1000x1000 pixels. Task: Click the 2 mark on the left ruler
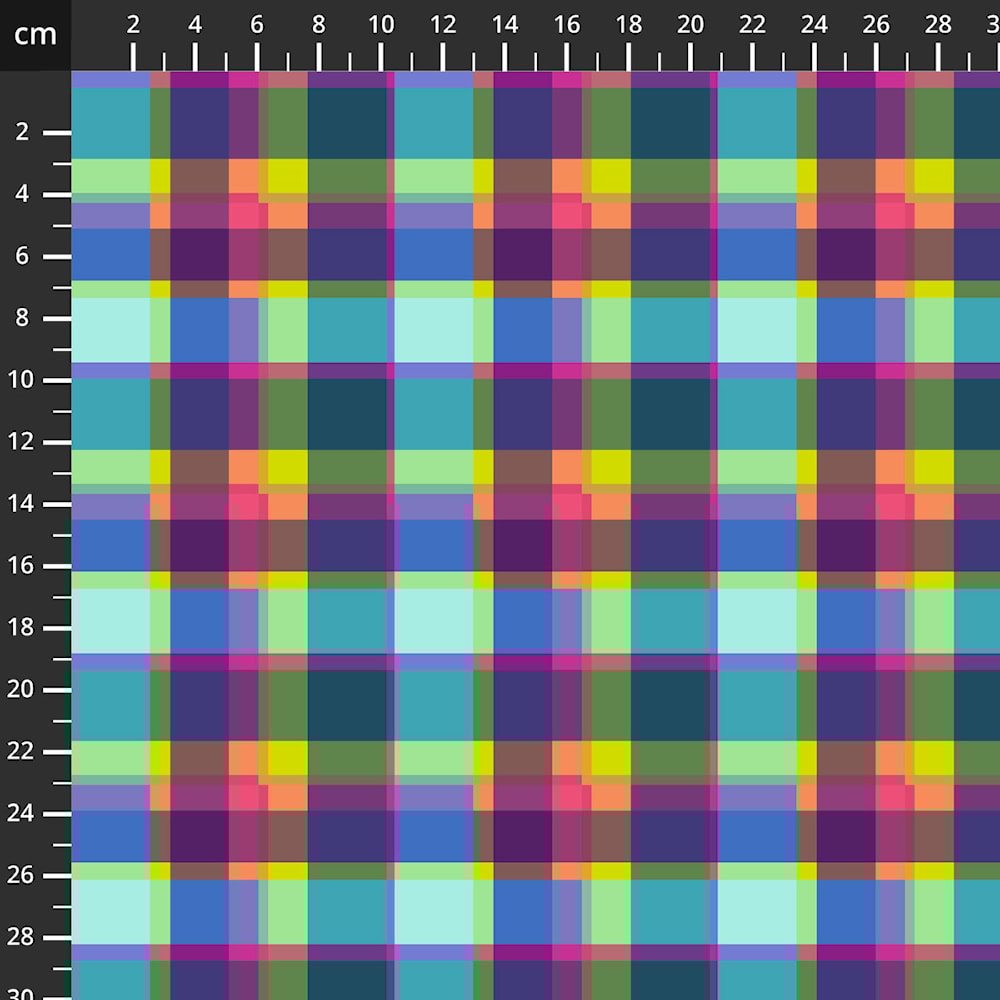tap(24, 132)
